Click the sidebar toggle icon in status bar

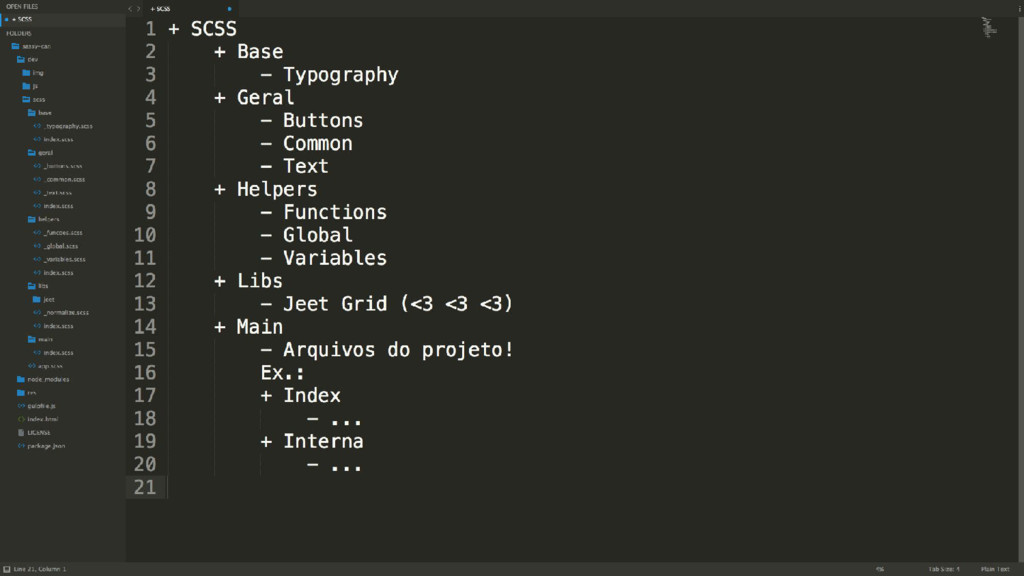point(7,569)
